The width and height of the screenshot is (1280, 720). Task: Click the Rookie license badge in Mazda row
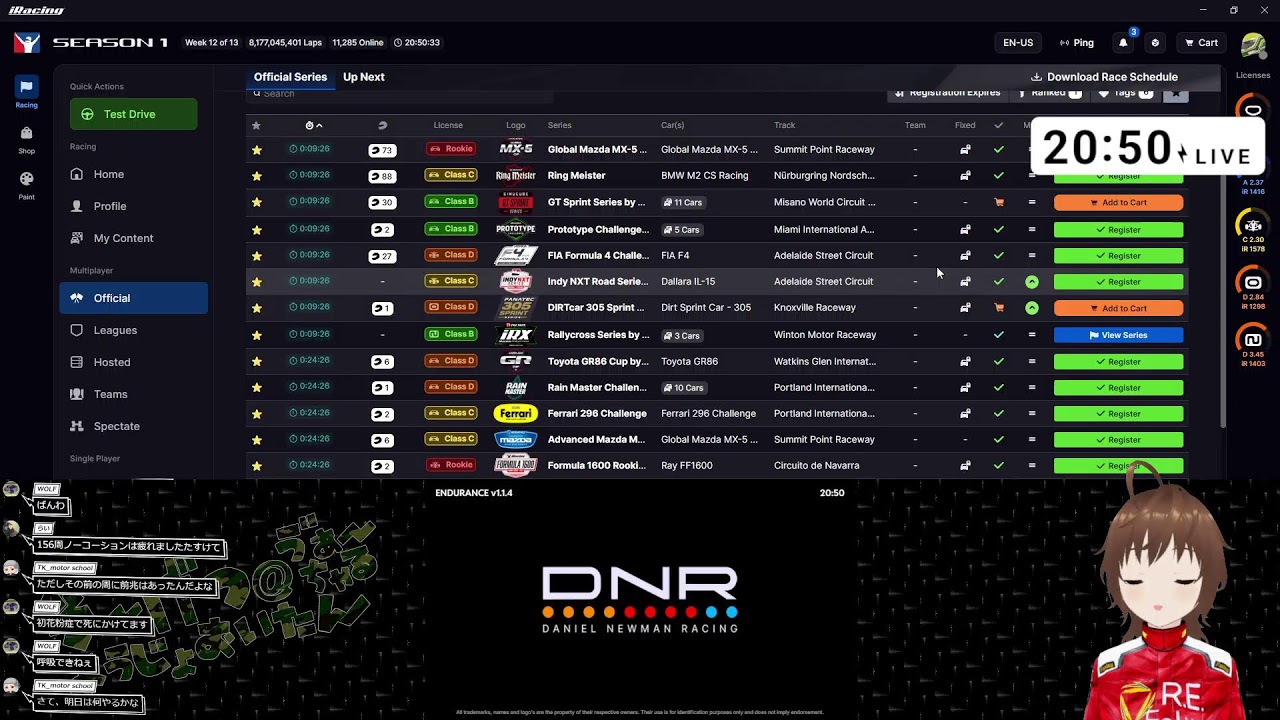click(451, 149)
